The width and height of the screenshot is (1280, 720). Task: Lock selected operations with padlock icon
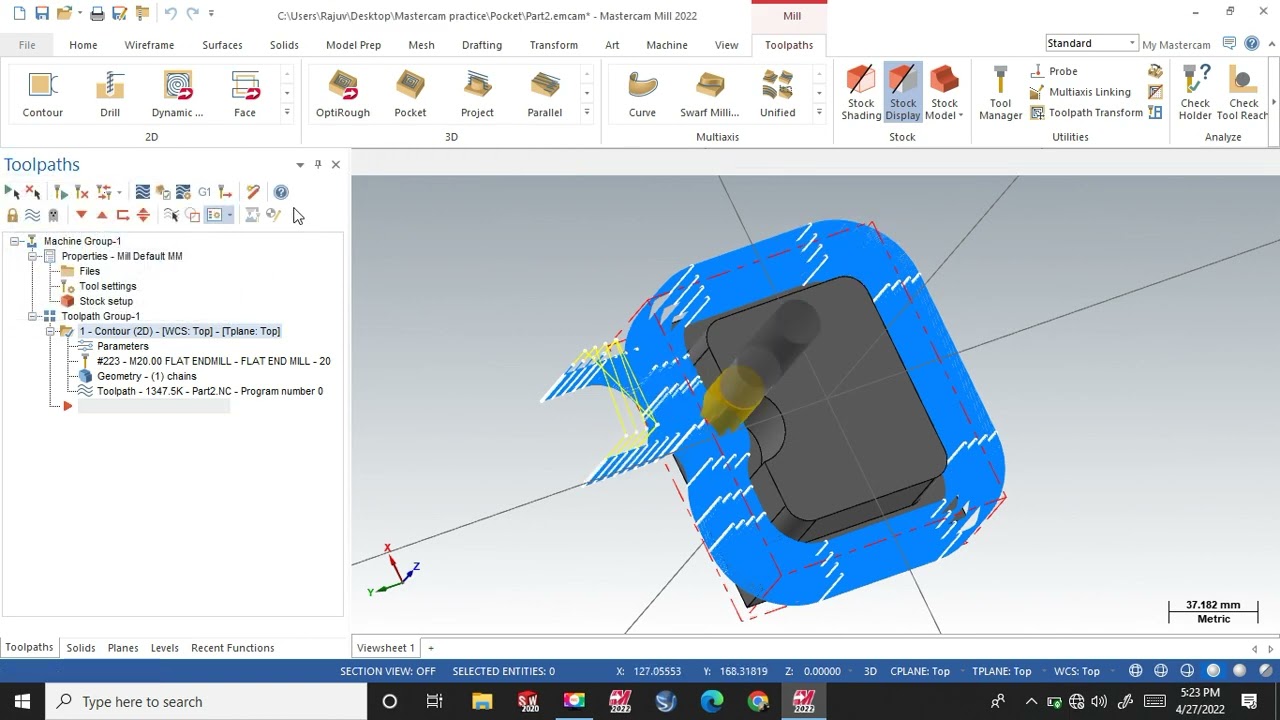[x=12, y=215]
